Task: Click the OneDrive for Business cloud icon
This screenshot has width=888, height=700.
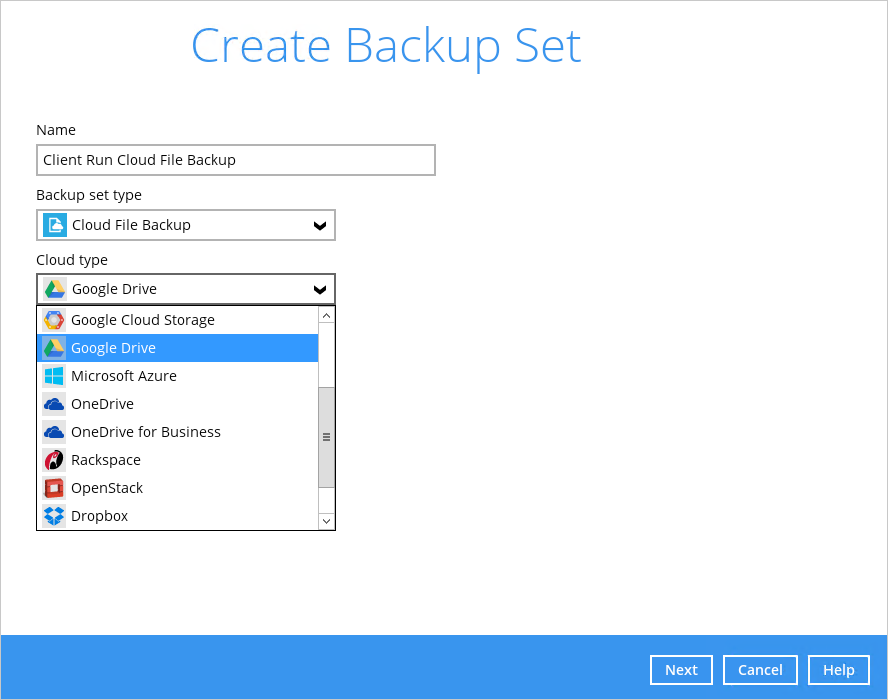Action: [54, 432]
